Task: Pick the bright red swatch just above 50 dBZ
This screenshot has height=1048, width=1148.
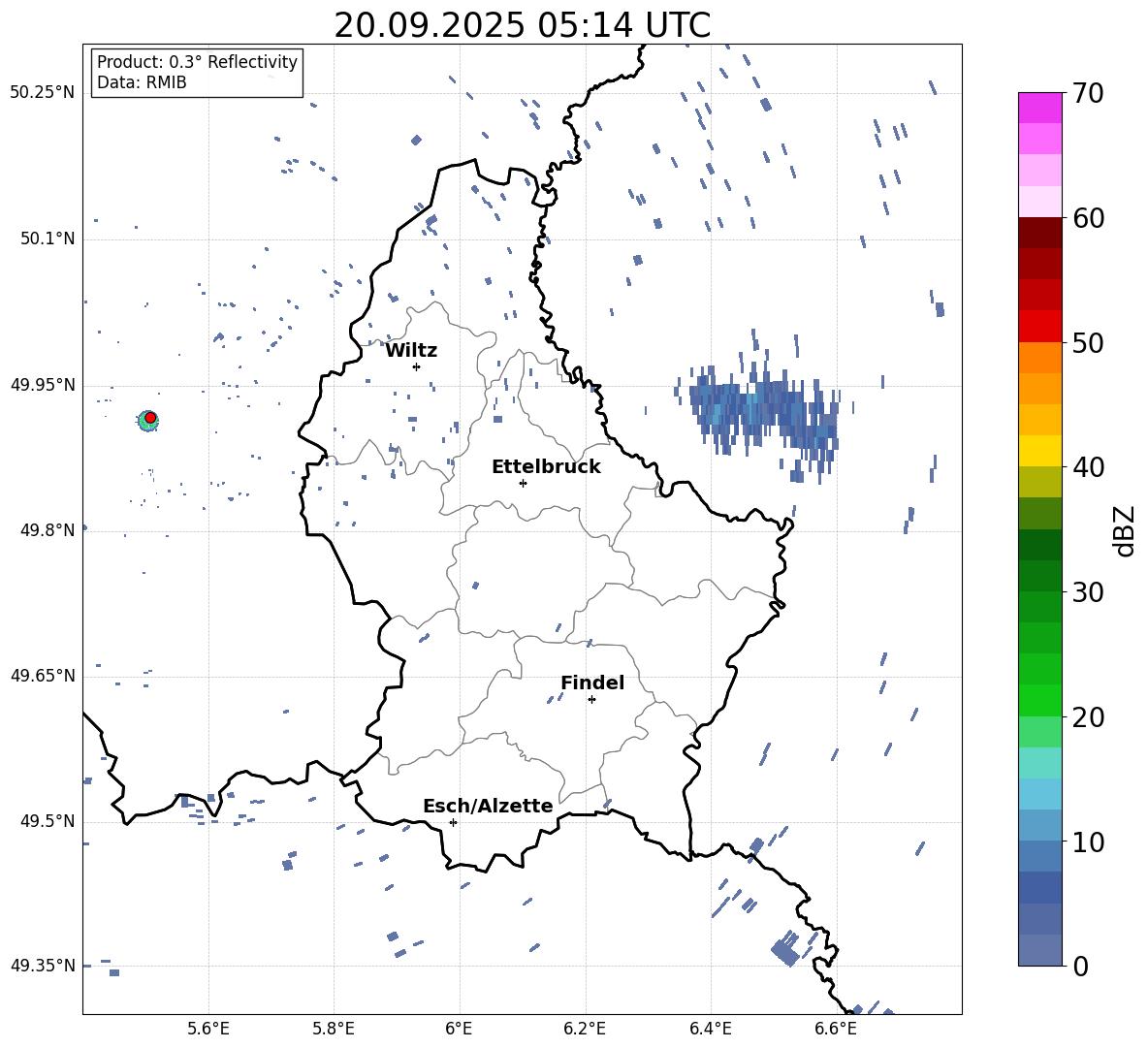Action: point(1040,327)
